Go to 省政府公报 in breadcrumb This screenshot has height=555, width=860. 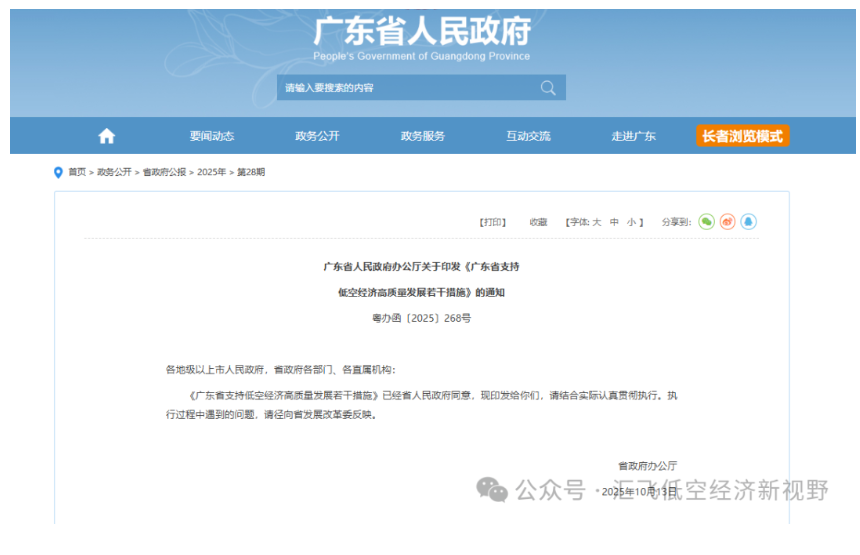(164, 172)
